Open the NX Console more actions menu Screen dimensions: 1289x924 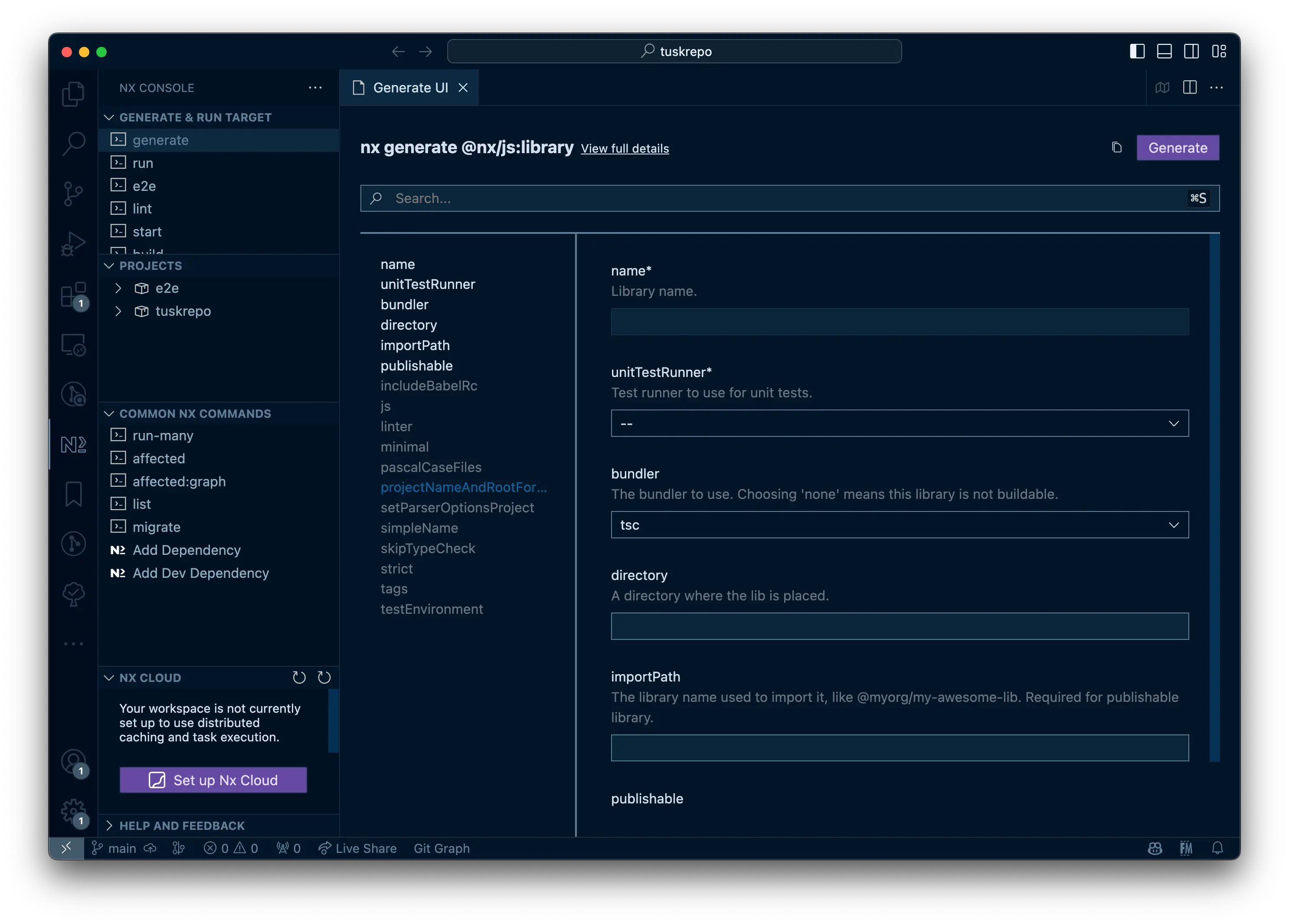[315, 88]
